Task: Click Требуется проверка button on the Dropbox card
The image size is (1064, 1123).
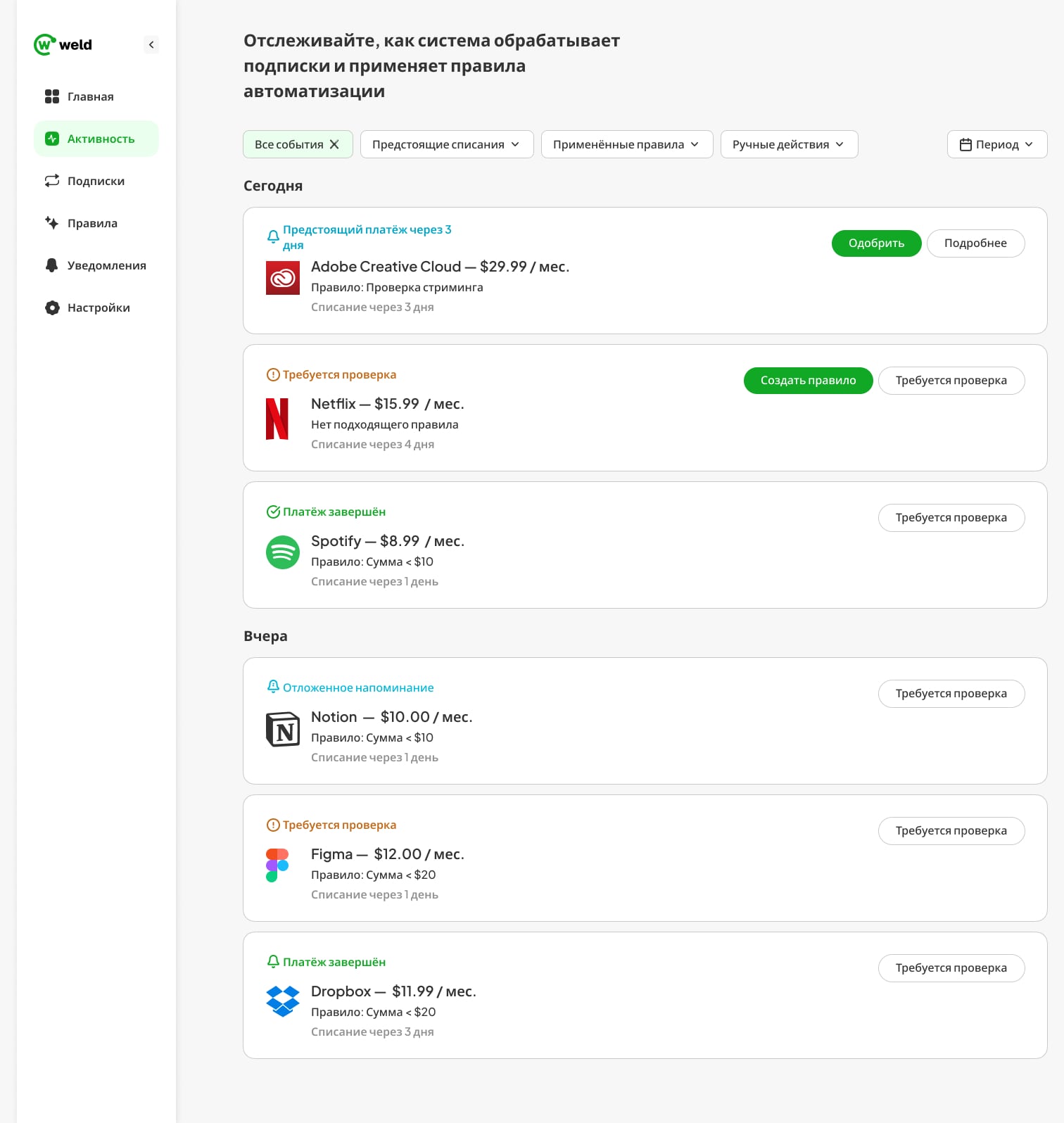Action: 951,968
